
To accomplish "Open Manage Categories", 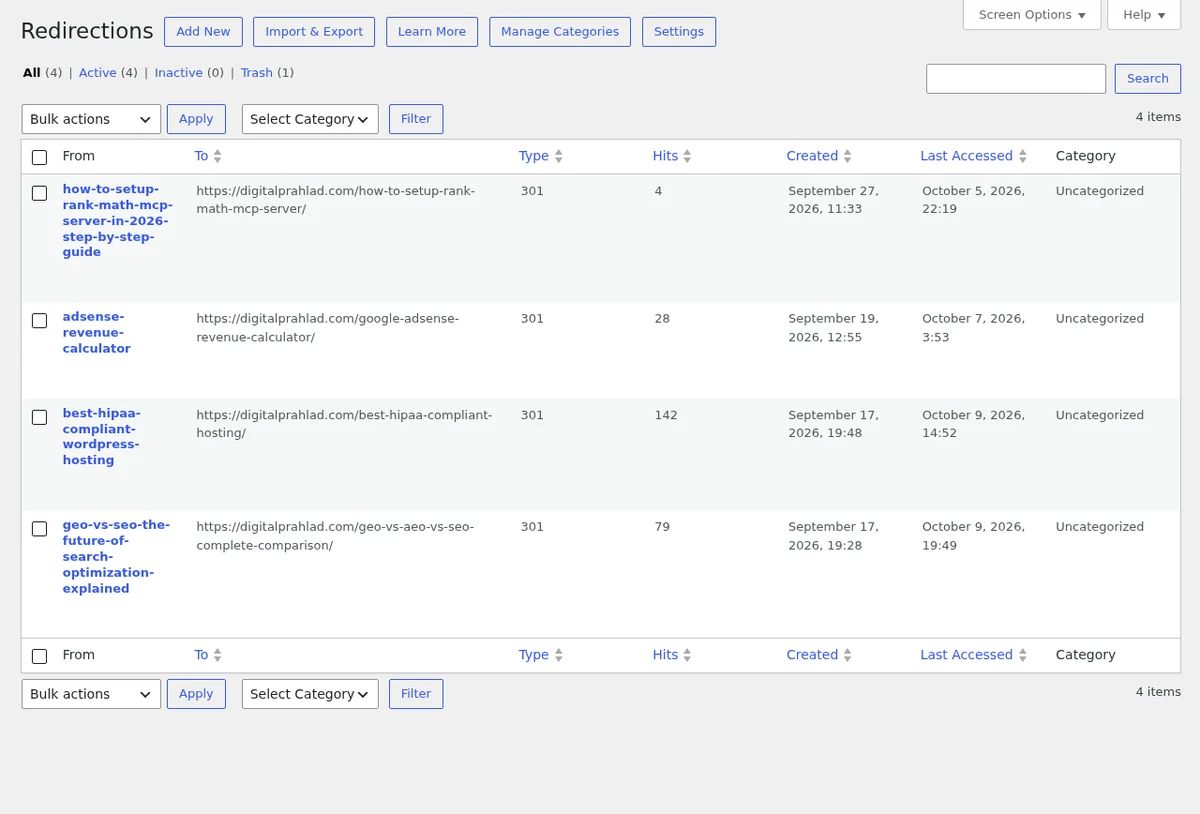I will (x=560, y=32).
